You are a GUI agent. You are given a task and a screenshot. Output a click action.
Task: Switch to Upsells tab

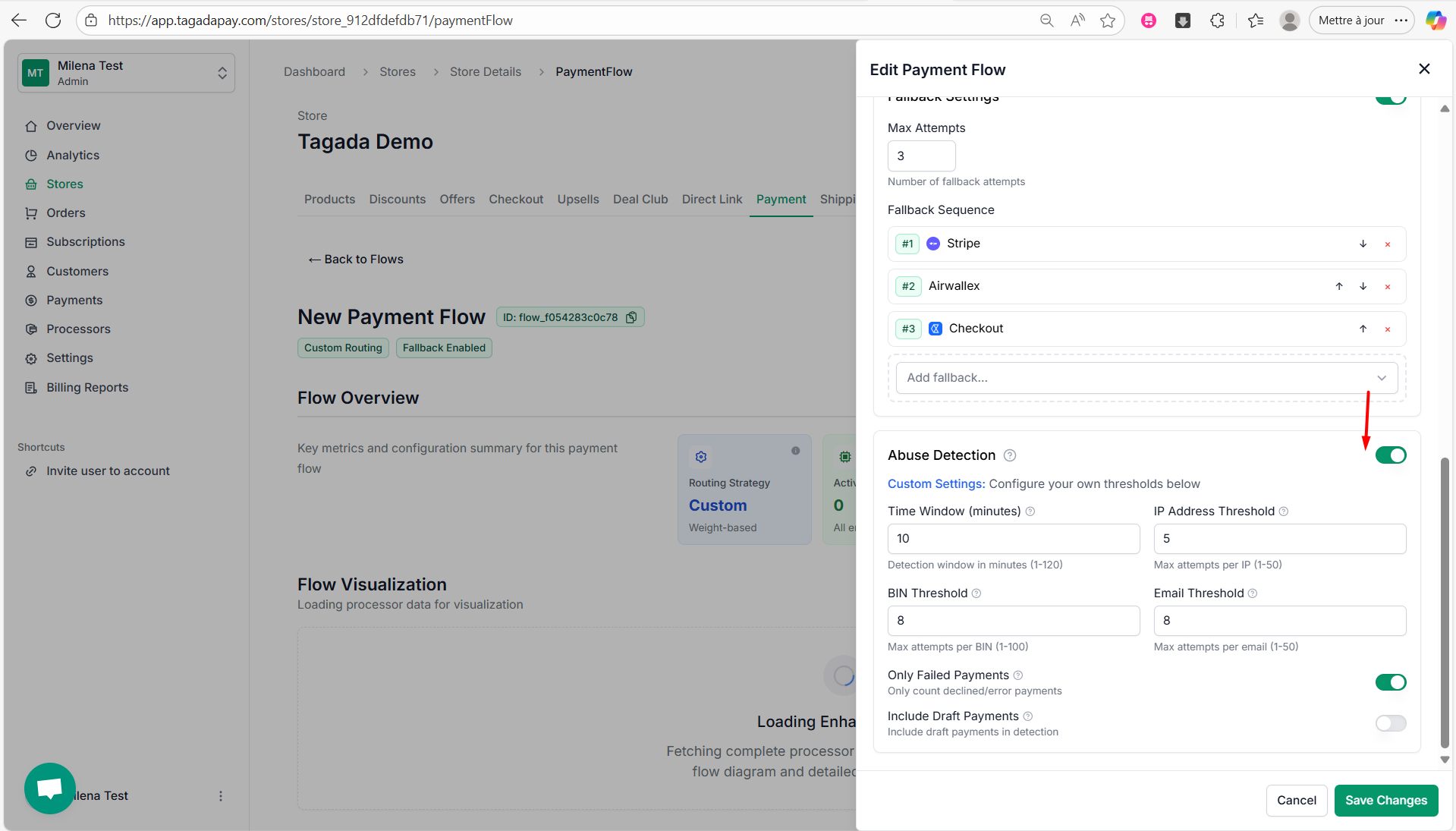click(578, 200)
